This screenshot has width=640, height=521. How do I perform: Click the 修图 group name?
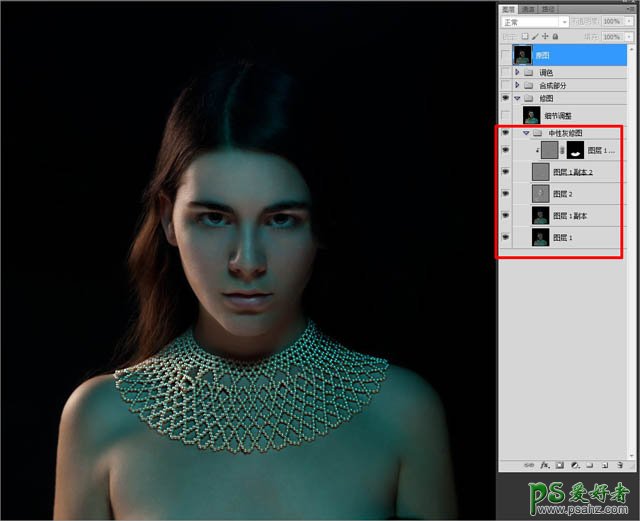point(546,99)
